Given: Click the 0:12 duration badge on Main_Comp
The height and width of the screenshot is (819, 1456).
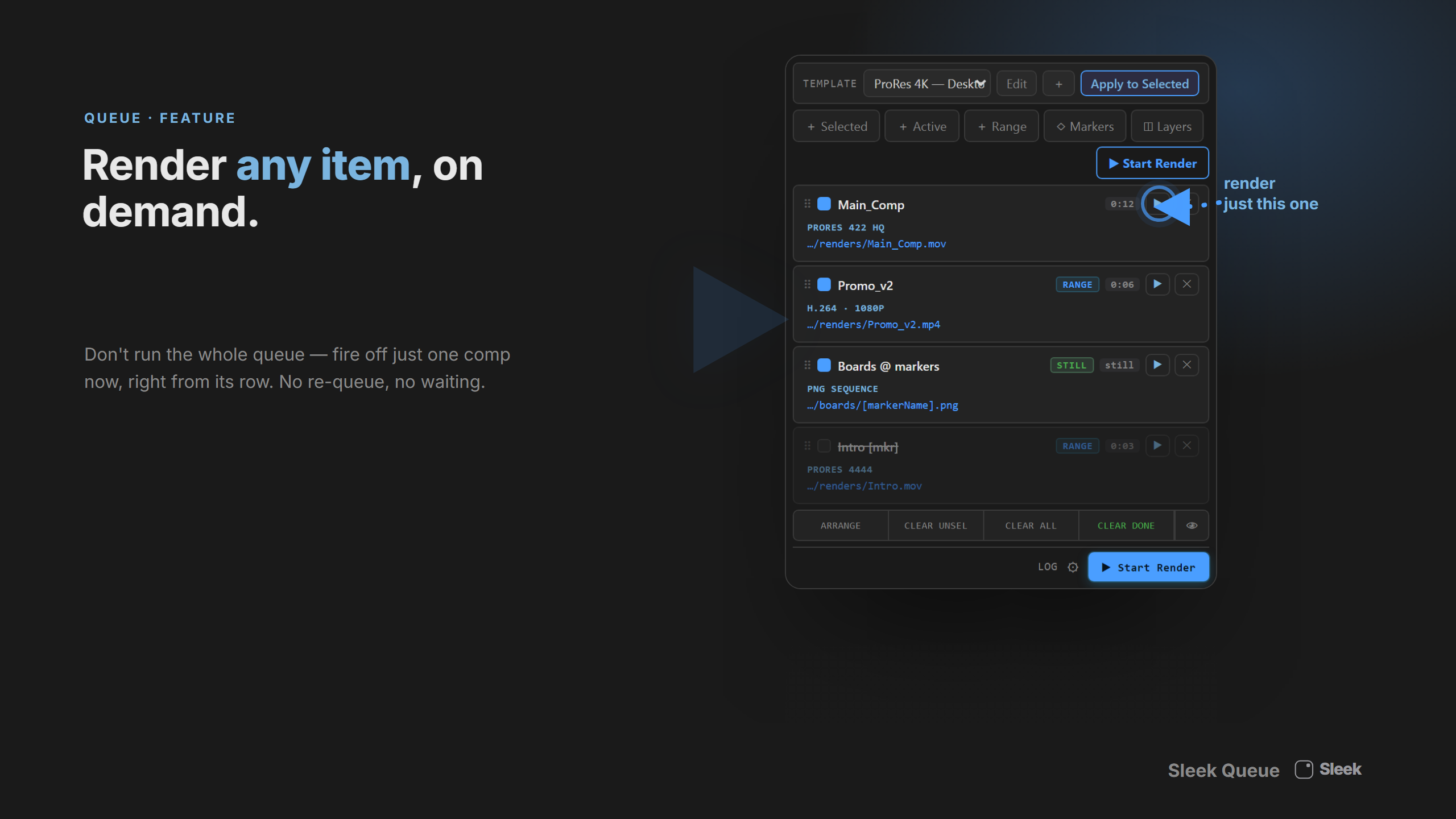Looking at the screenshot, I should pyautogui.click(x=1122, y=204).
